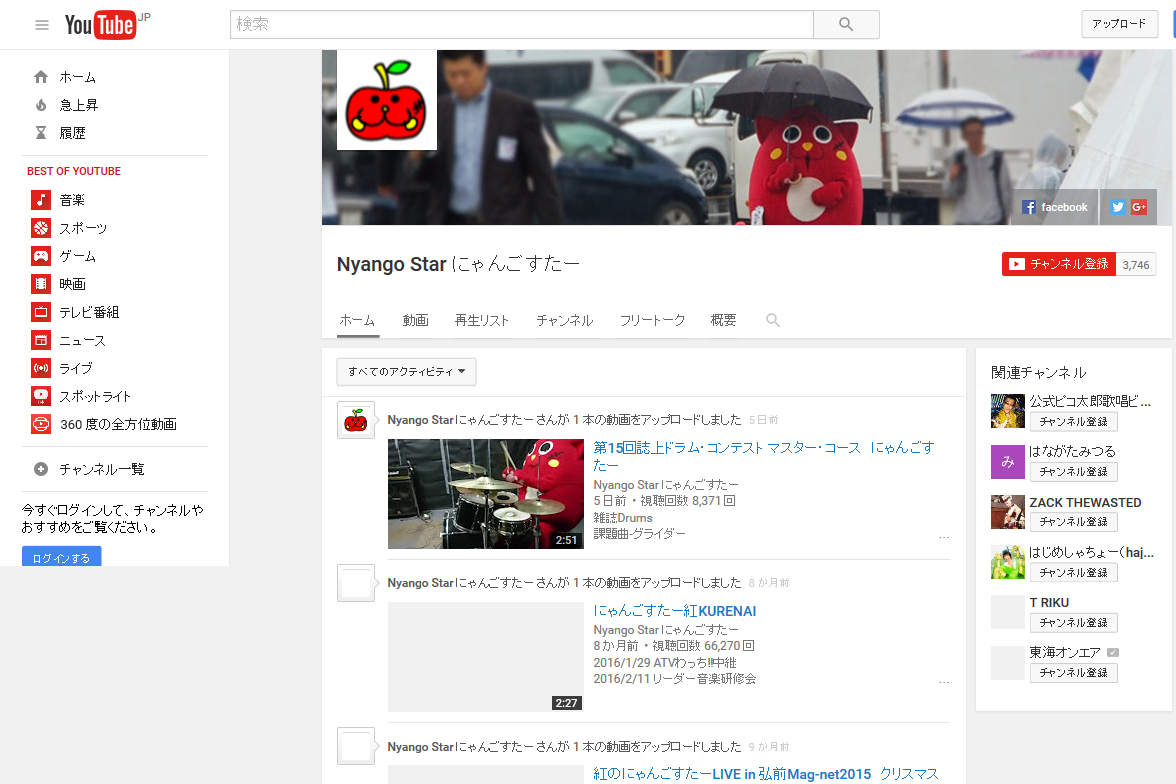The height and width of the screenshot is (784, 1176).
Task: Open the hamburger guide menu icon
Action: [x=42, y=25]
